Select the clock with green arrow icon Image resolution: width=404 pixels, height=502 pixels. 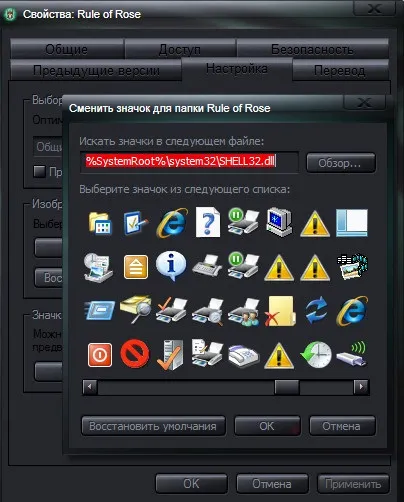[x=316, y=355]
